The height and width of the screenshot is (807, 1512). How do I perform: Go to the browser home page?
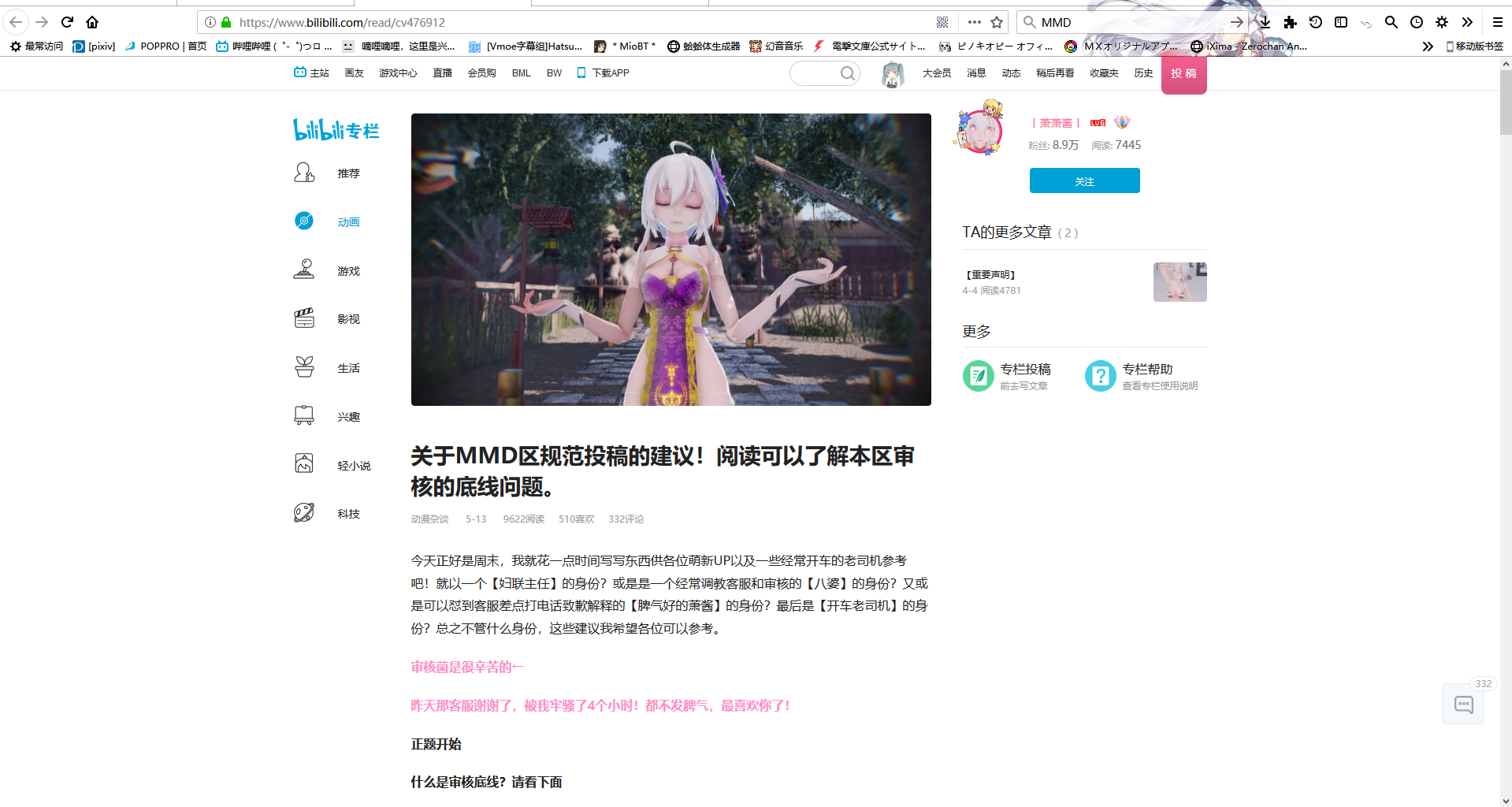[92, 22]
